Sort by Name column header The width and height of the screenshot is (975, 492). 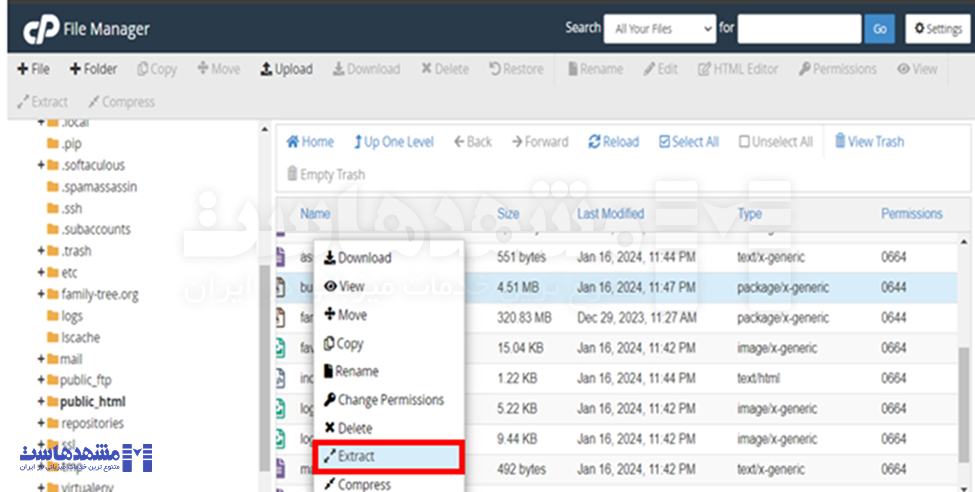tap(315, 214)
